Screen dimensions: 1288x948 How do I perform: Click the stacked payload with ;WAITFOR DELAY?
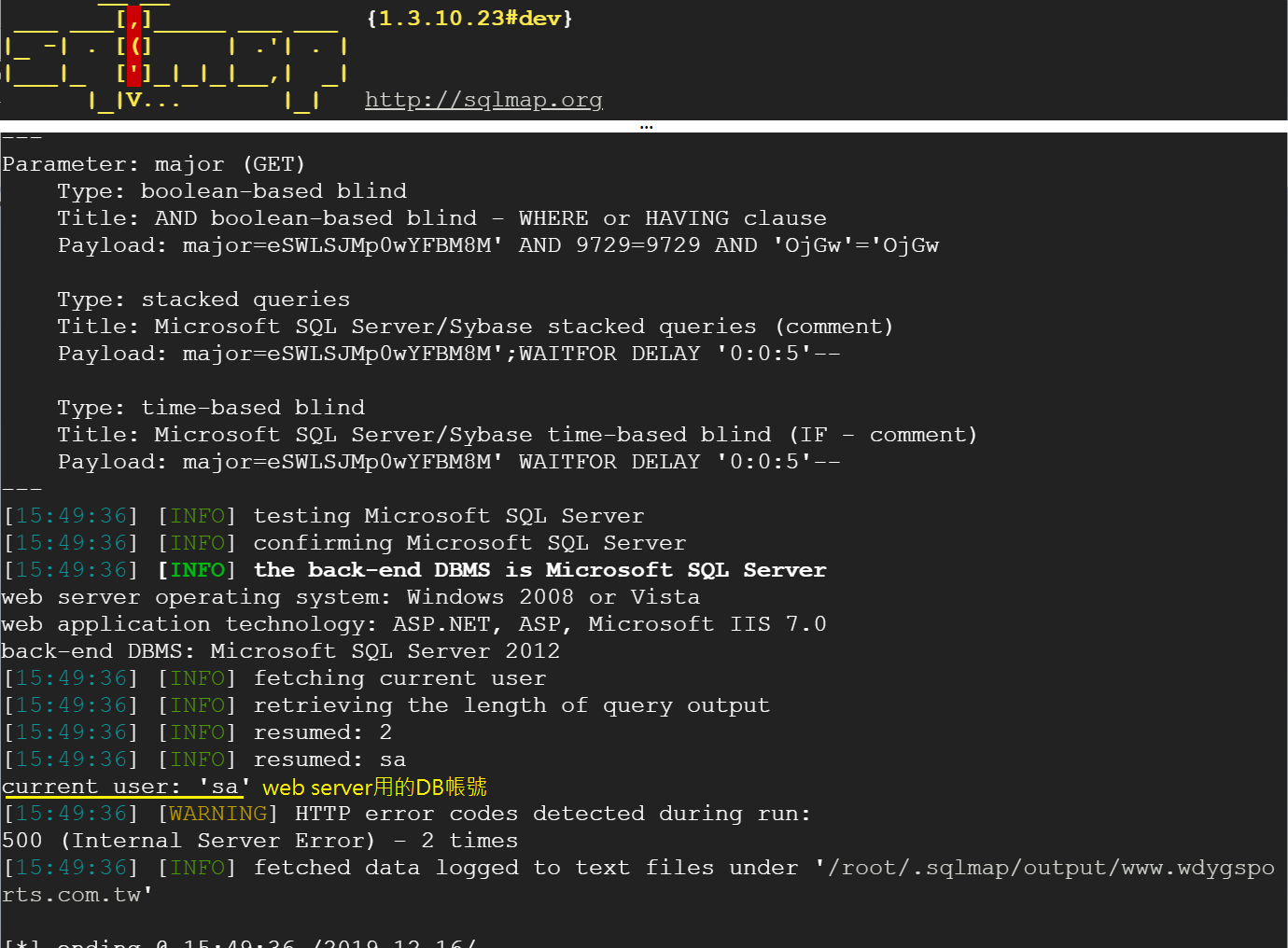tap(449, 354)
